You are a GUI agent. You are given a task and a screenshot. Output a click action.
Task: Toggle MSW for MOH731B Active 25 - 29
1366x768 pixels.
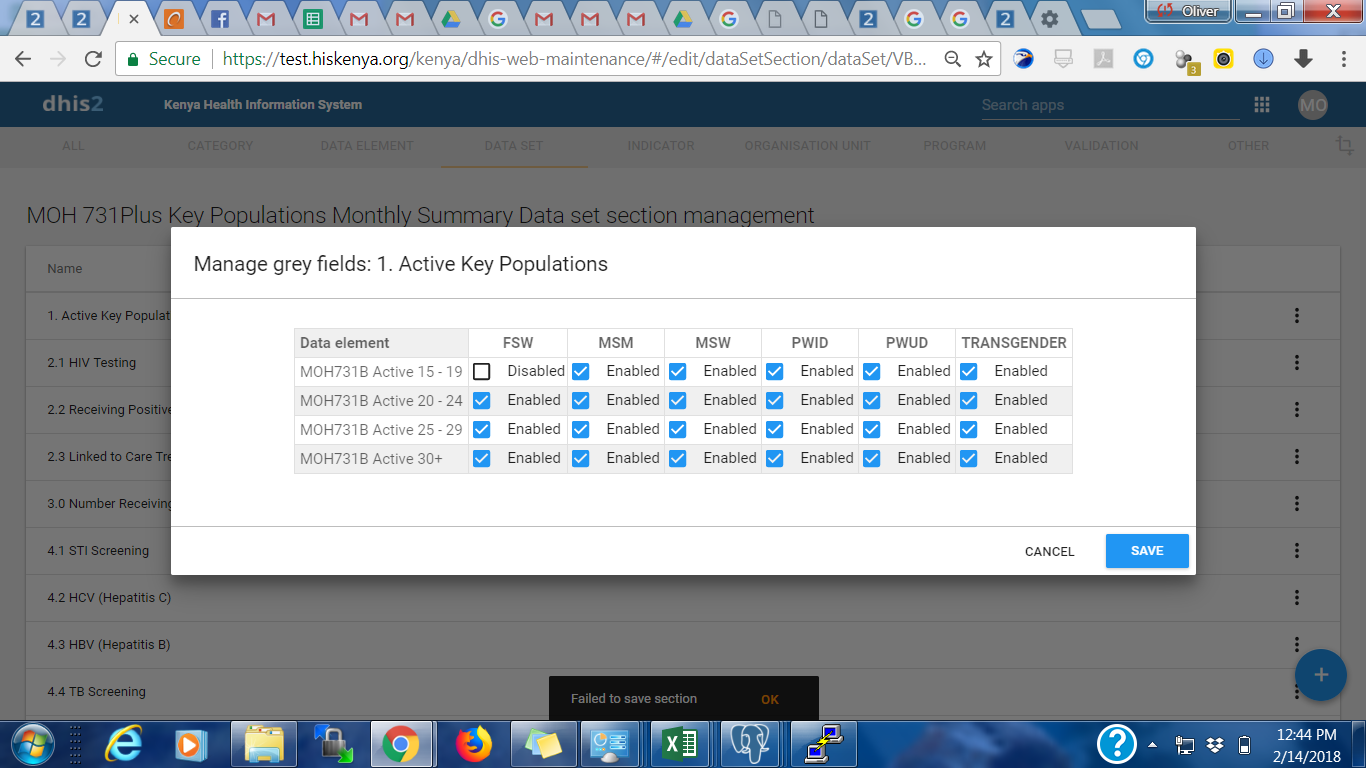(677, 430)
